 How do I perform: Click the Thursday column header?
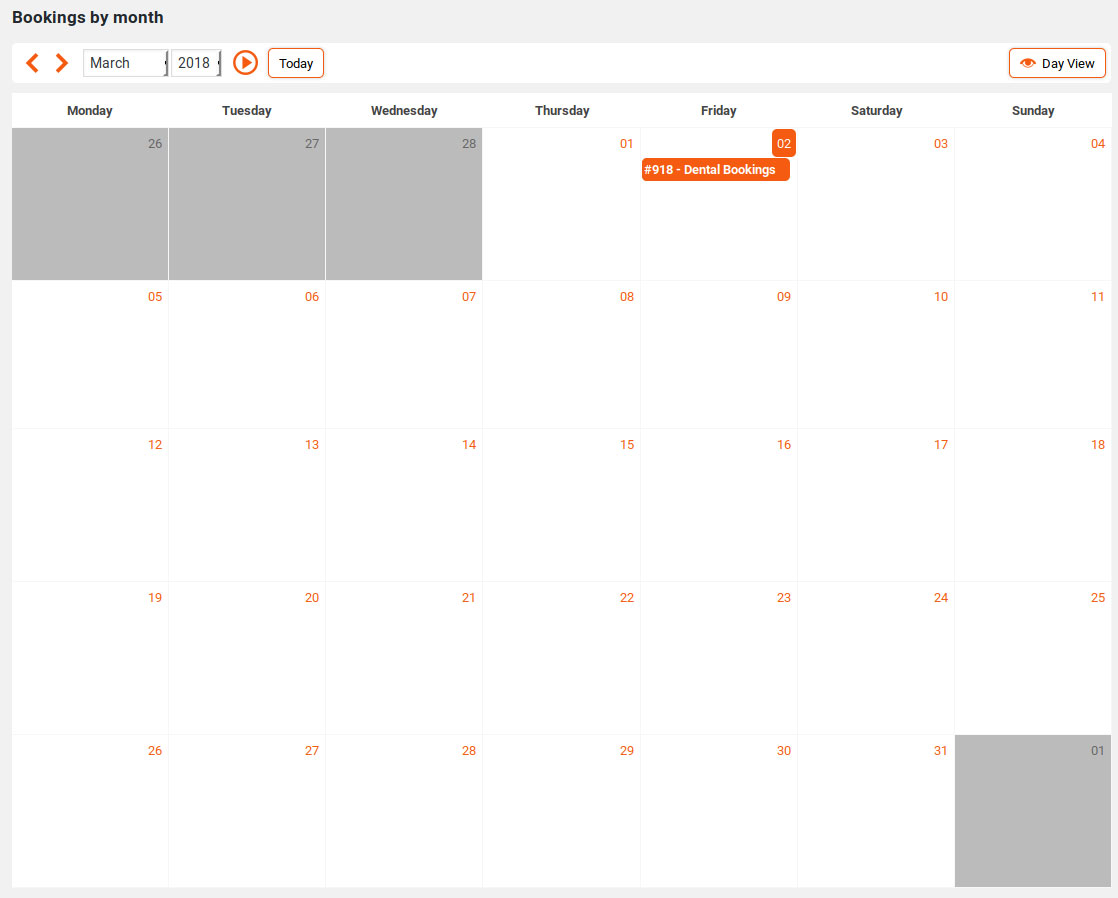point(562,111)
